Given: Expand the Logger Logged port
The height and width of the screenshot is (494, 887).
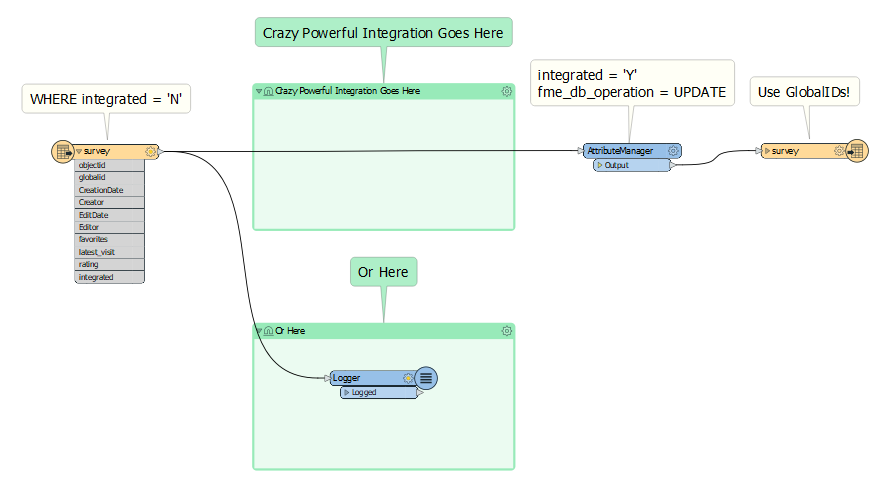Looking at the screenshot, I should point(347,392).
